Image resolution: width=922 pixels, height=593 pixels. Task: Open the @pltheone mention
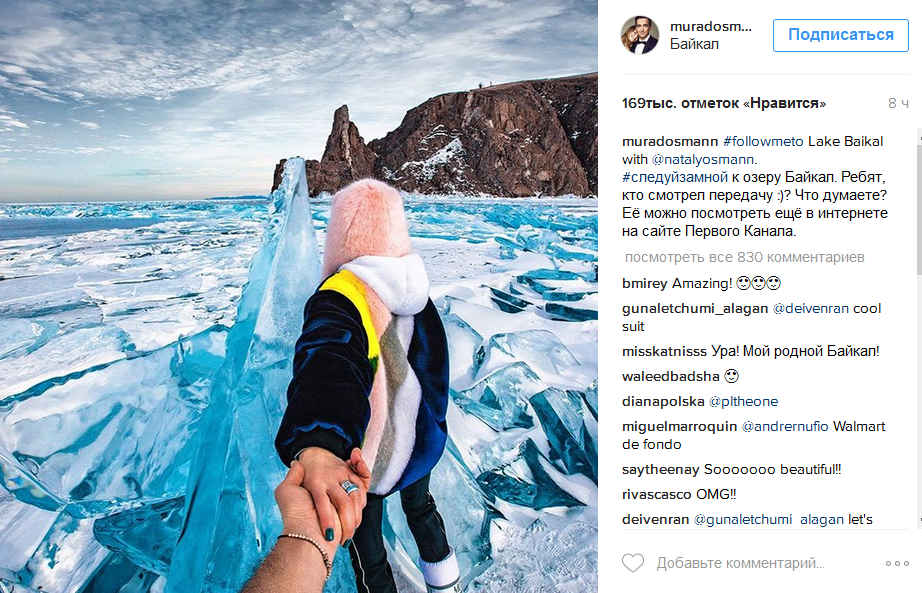[x=743, y=401]
